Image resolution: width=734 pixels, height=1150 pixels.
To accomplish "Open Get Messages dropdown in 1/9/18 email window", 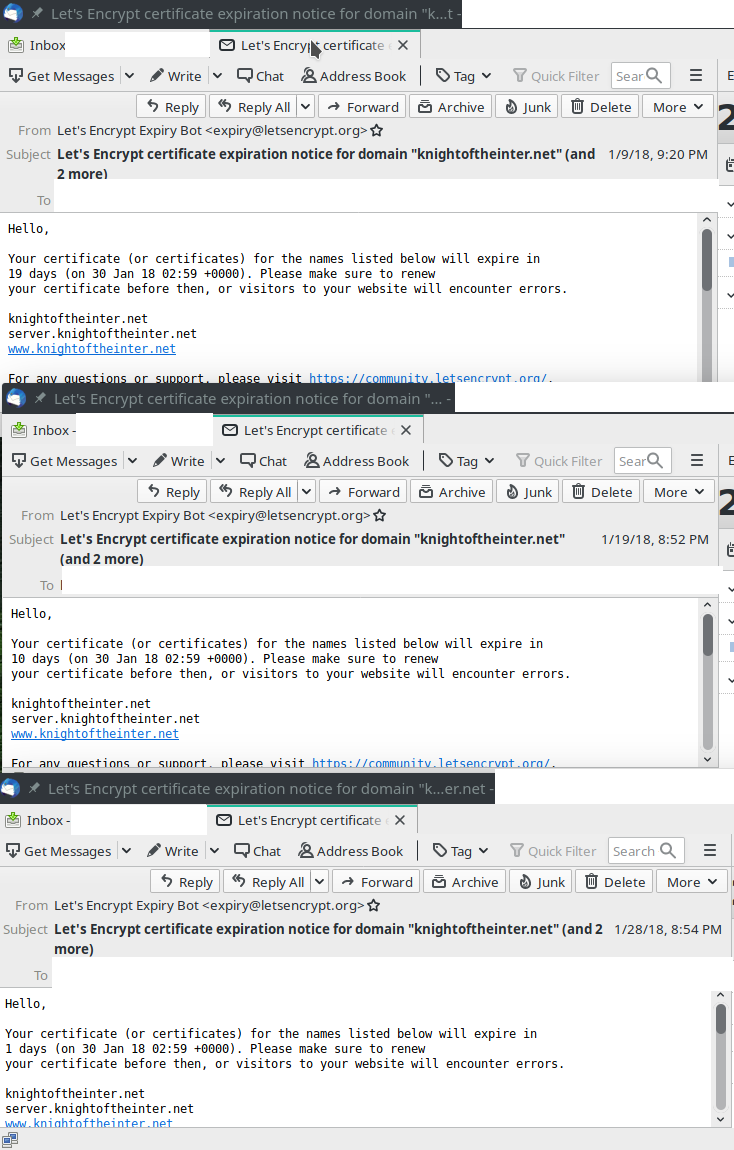I will tap(130, 76).
